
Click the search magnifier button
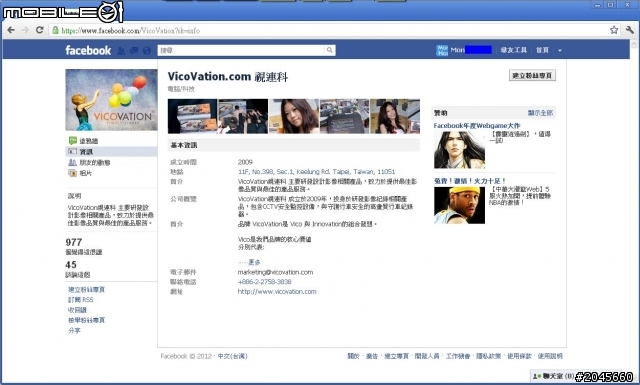330,50
